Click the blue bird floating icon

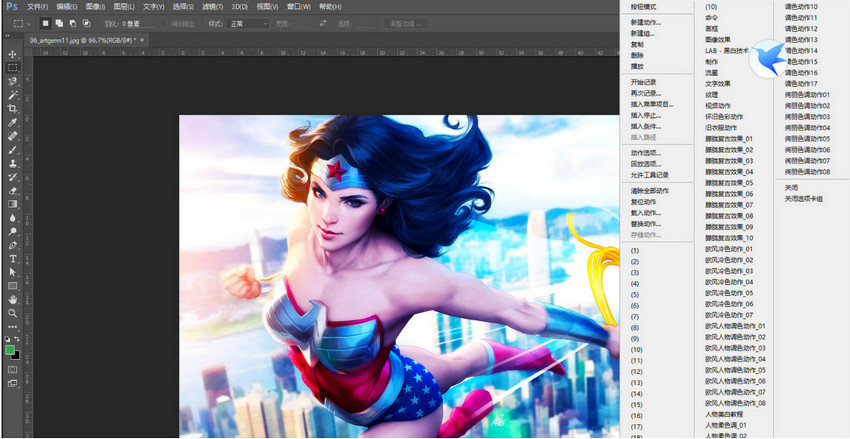769,59
